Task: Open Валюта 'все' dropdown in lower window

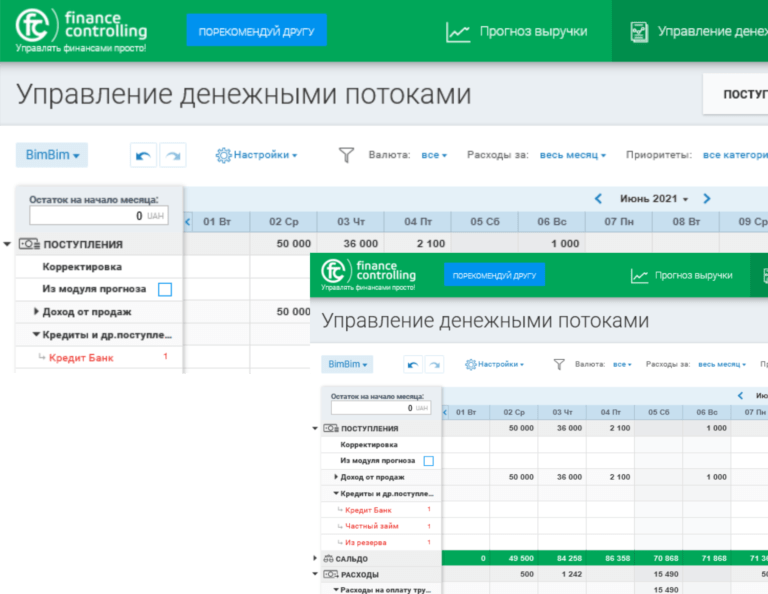Action: pos(622,364)
